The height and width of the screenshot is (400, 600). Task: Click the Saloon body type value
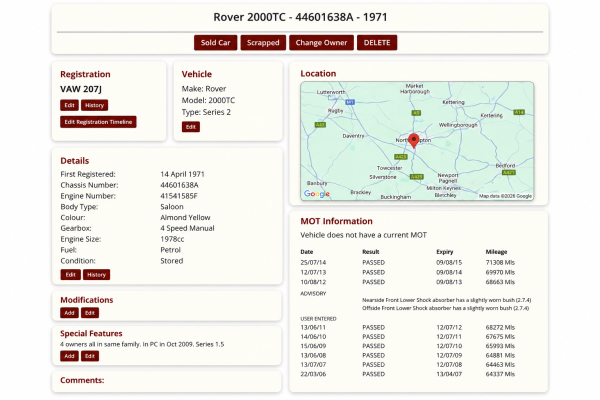172,206
